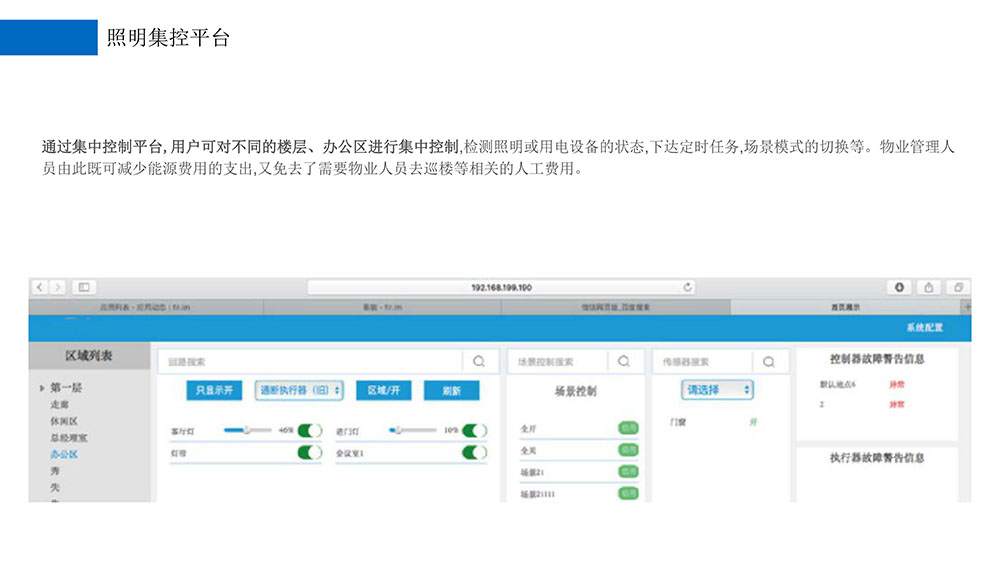Open the 请选择 sensor dropdown
Viewport: 1000px width, 563px height.
717,390
